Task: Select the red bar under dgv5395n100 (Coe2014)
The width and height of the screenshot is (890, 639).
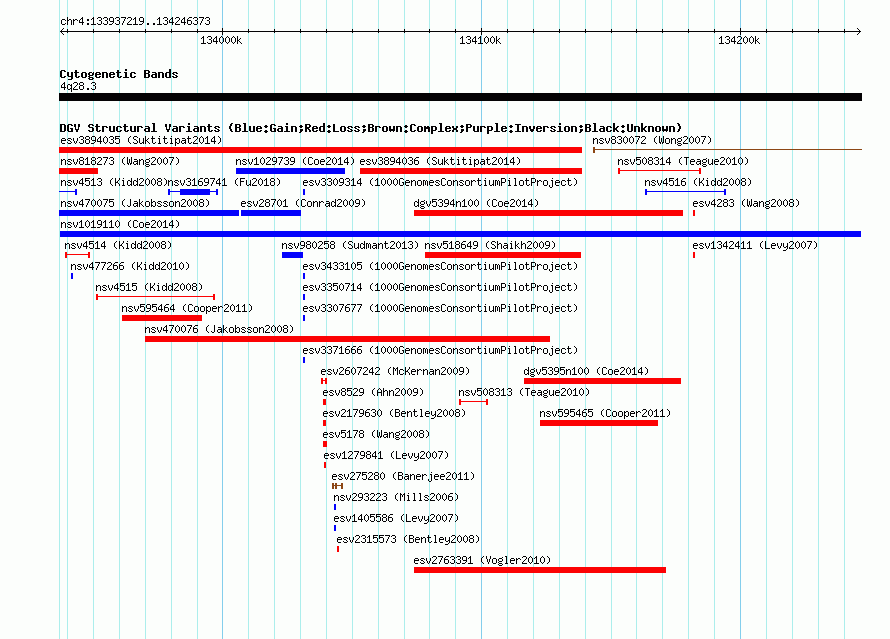Action: [602, 381]
